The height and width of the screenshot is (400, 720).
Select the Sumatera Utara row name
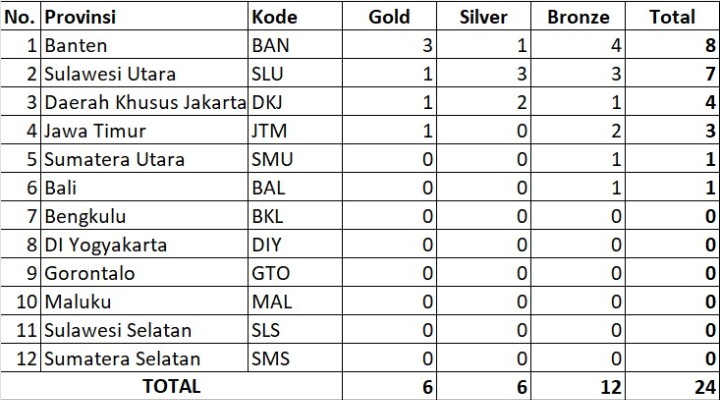point(144,159)
